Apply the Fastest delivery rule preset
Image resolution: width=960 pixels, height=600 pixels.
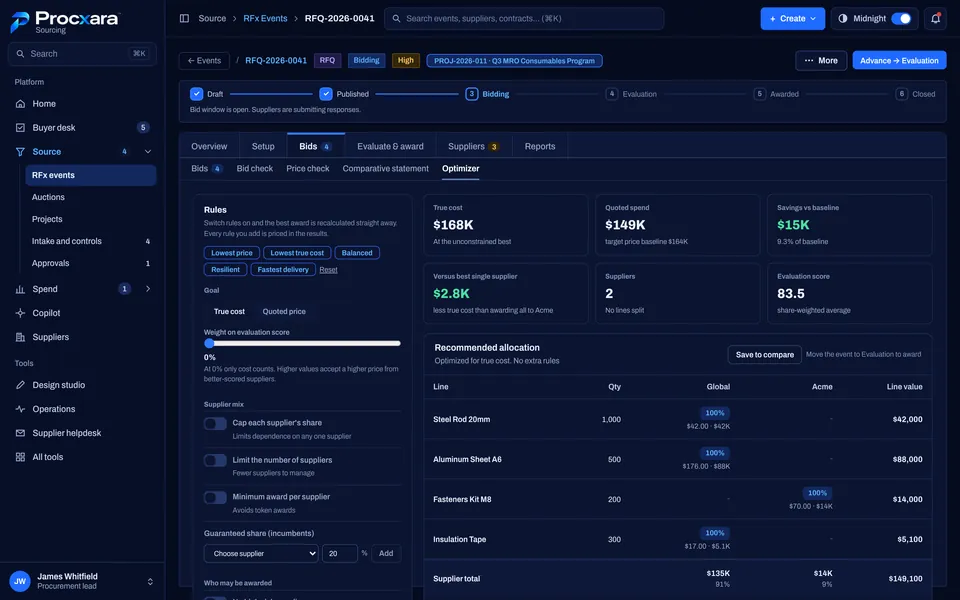click(x=283, y=269)
